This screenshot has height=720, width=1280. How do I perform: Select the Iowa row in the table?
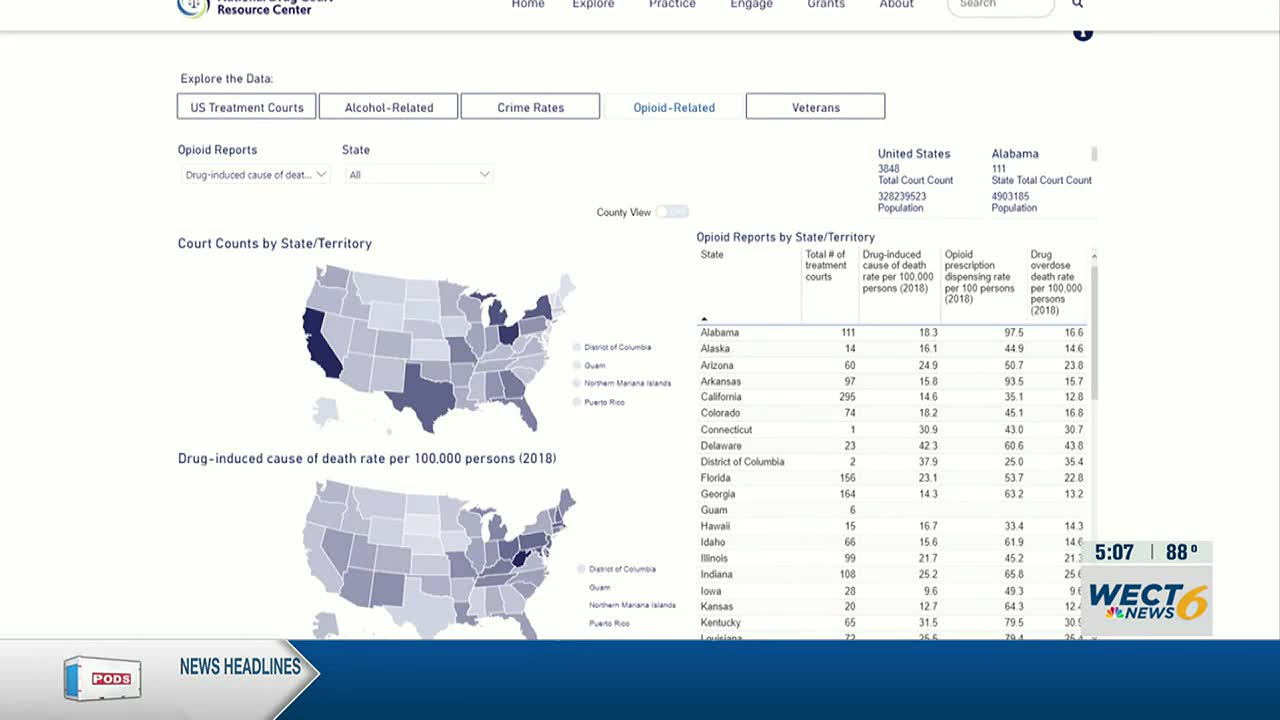891,591
